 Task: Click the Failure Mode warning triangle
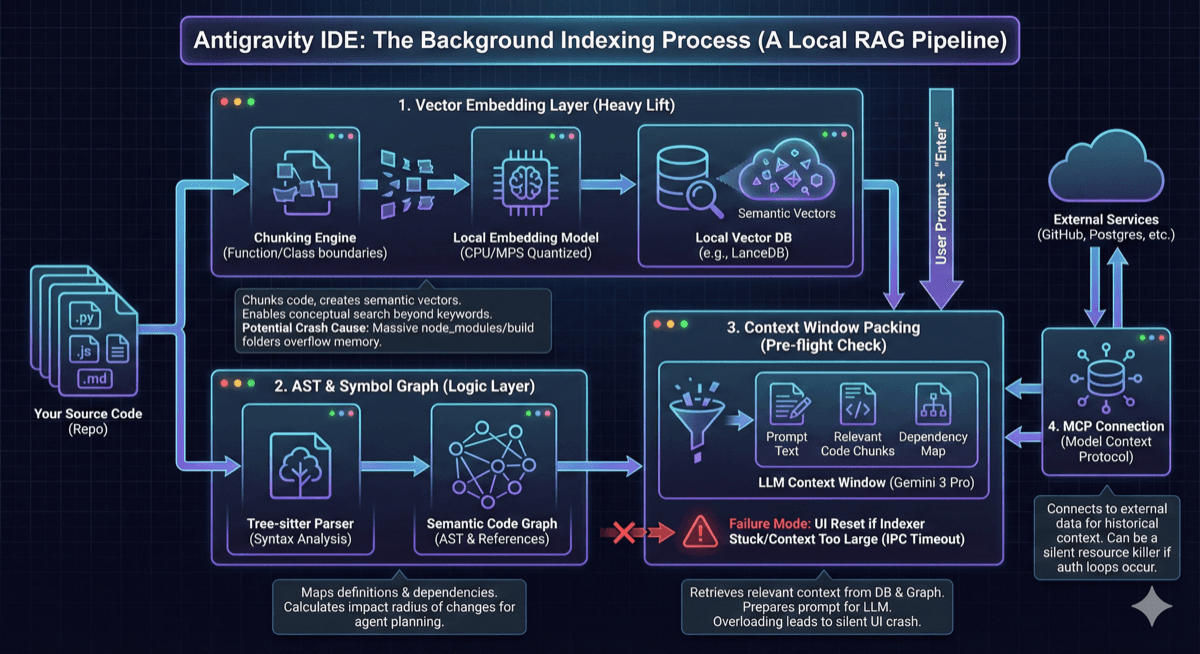(701, 531)
